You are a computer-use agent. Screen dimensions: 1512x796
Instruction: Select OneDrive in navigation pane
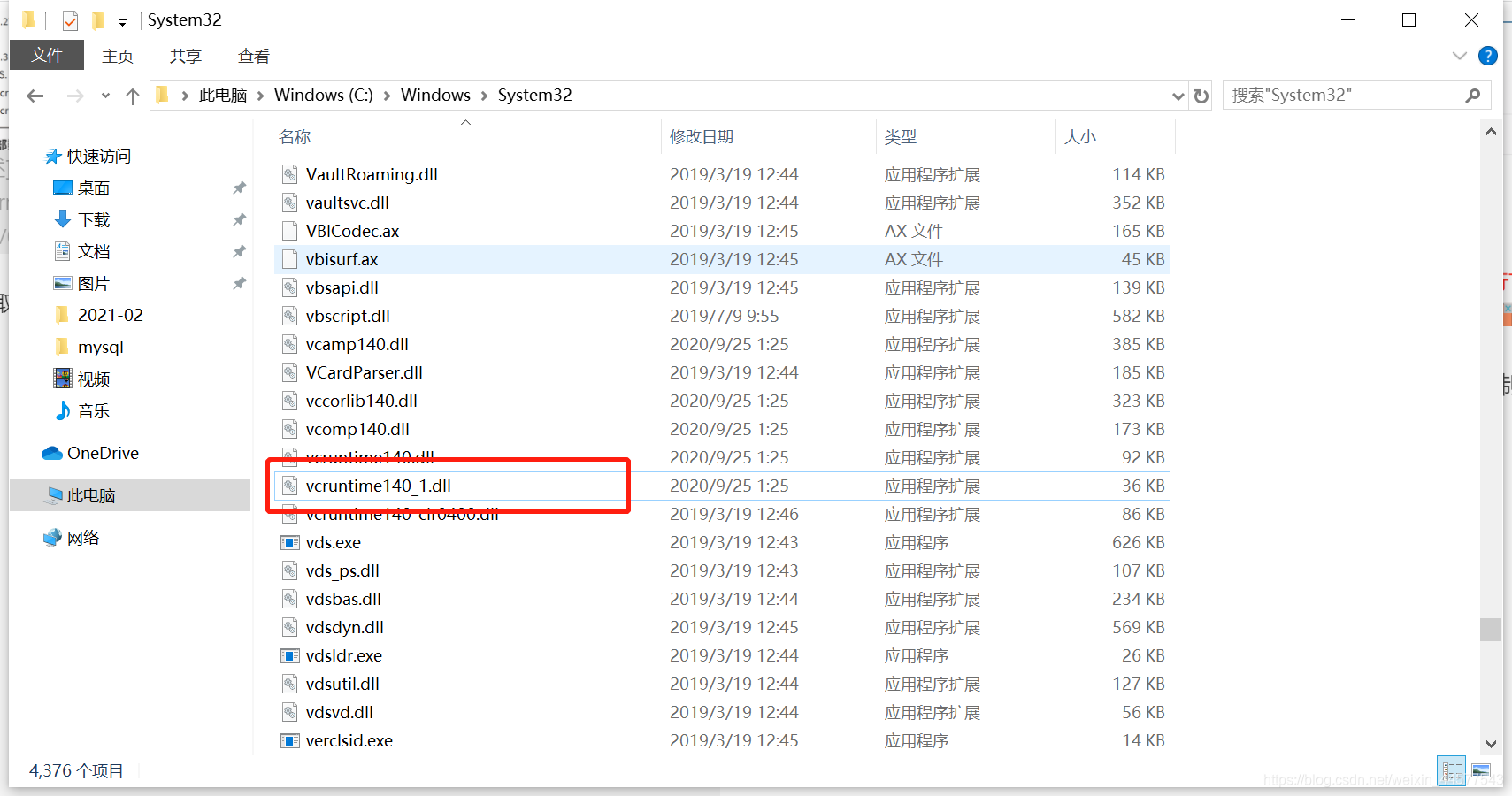point(103,453)
